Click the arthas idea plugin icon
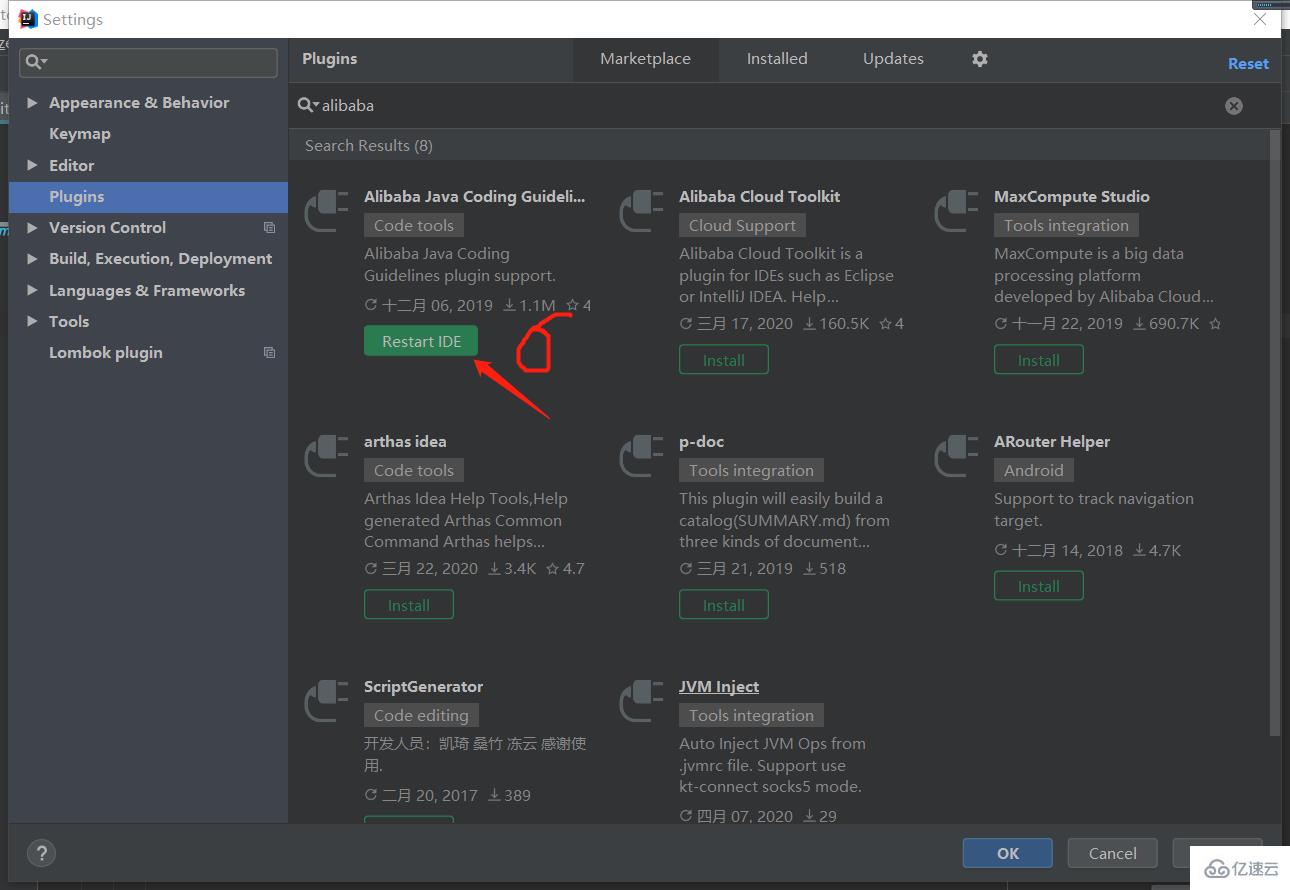Image resolution: width=1290 pixels, height=890 pixels. 327,456
